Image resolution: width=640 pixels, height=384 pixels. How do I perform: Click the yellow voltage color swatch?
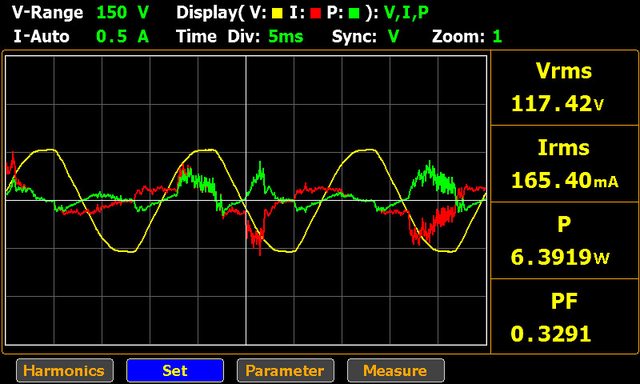[278, 13]
